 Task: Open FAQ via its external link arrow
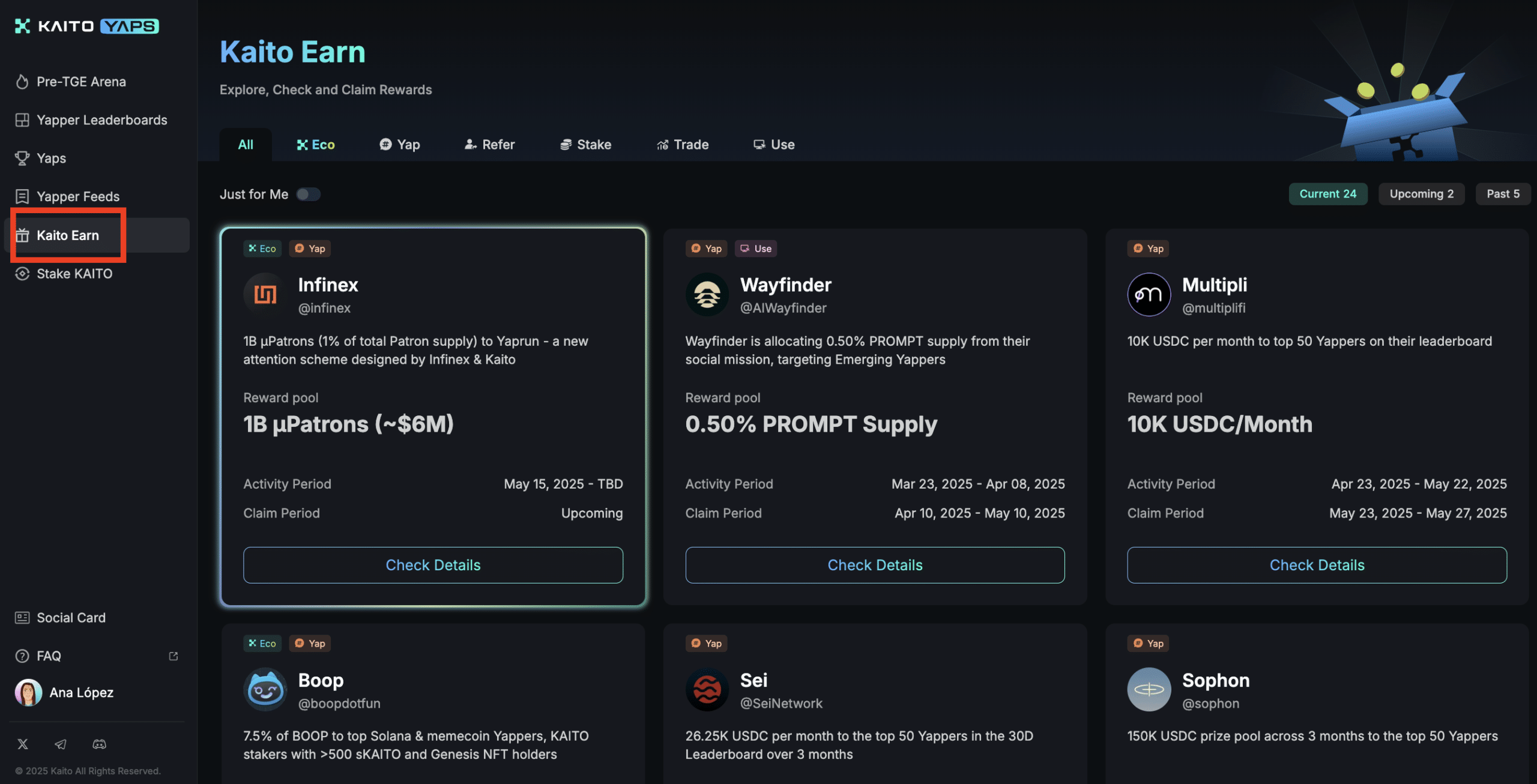[x=173, y=656]
